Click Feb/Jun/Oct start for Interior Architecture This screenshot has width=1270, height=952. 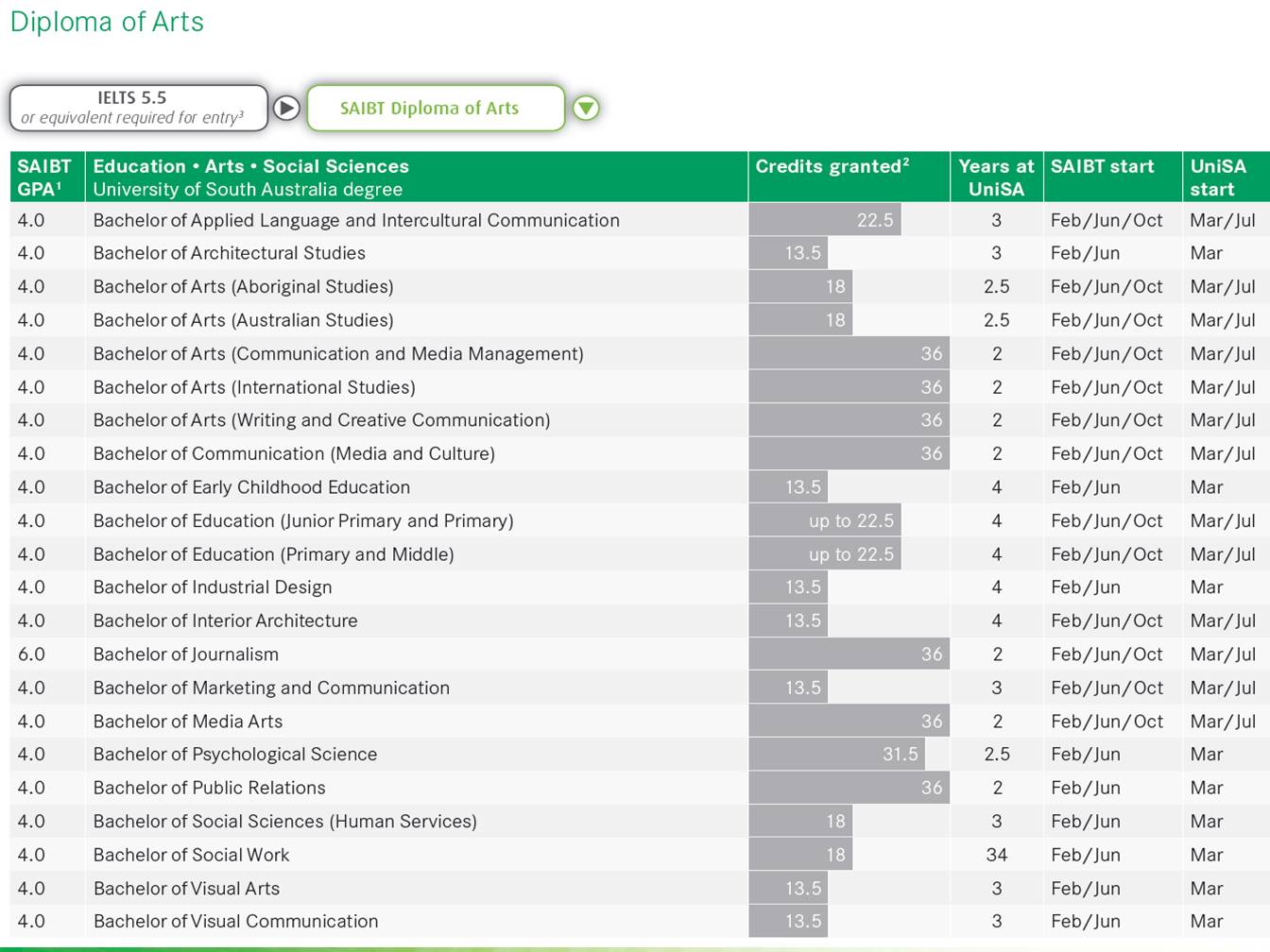pos(1107,620)
